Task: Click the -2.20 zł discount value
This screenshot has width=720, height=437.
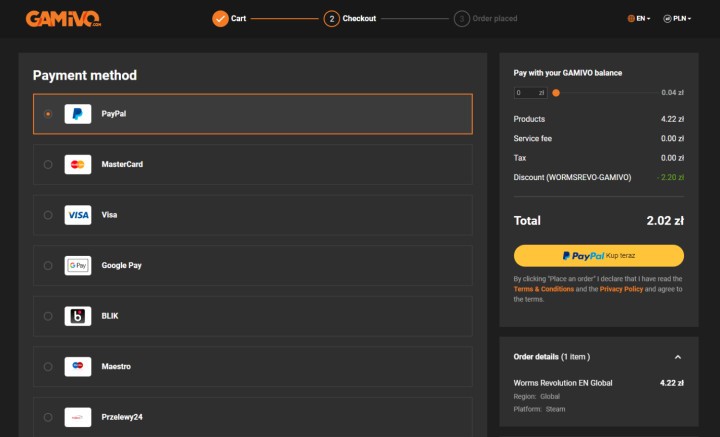Action: [x=670, y=177]
